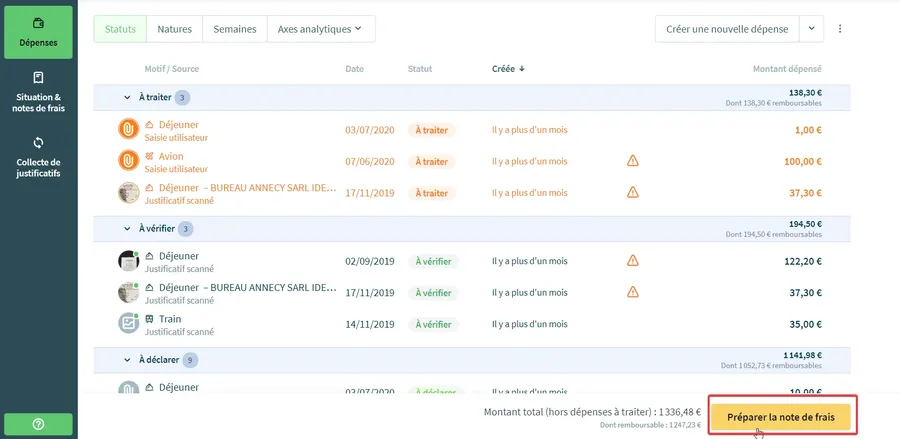The height and width of the screenshot is (439, 900).
Task: Collapse the À traiter group
Action: click(127, 97)
